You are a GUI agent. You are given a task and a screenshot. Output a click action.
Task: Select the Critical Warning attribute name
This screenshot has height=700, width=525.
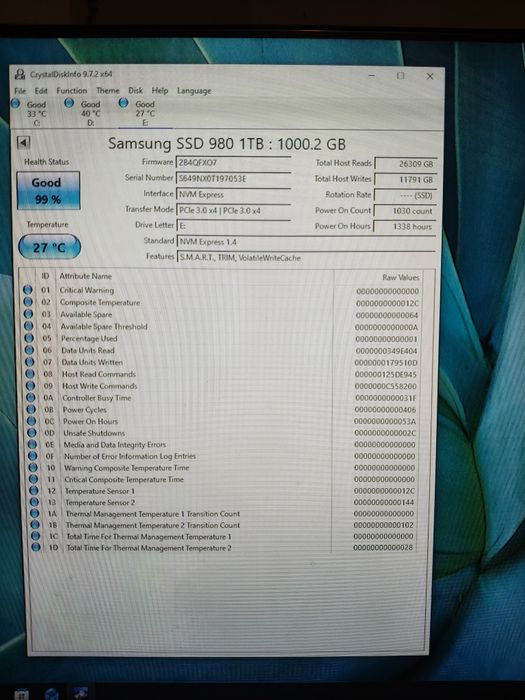87,290
